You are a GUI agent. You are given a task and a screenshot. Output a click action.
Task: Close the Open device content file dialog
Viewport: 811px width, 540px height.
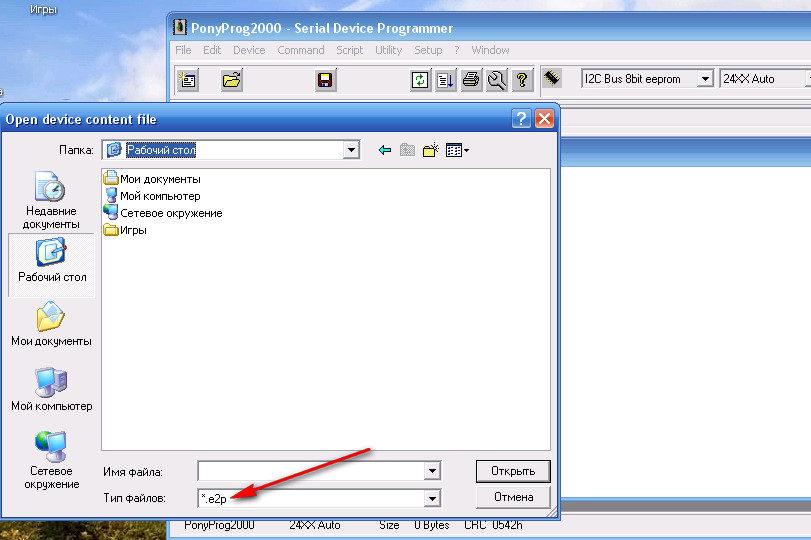pos(544,119)
